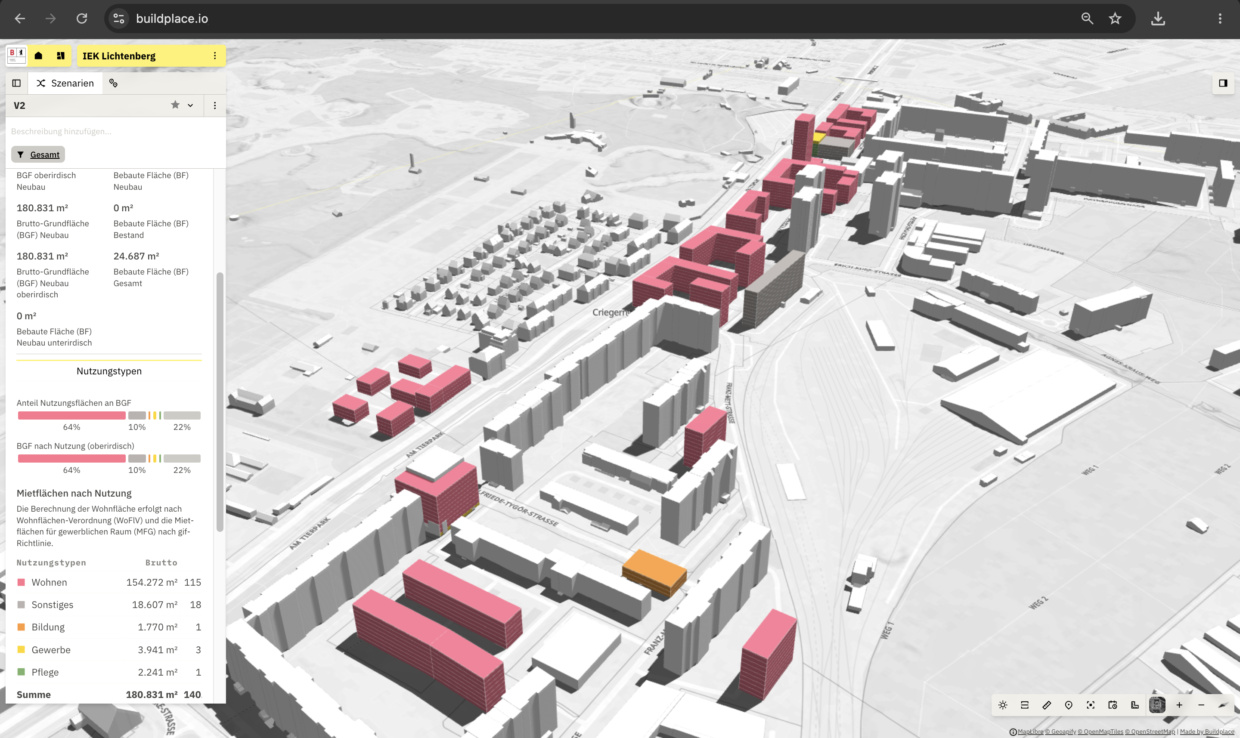The height and width of the screenshot is (738, 1240).
Task: Toggle favorite star for scenario V2
Action: [175, 105]
